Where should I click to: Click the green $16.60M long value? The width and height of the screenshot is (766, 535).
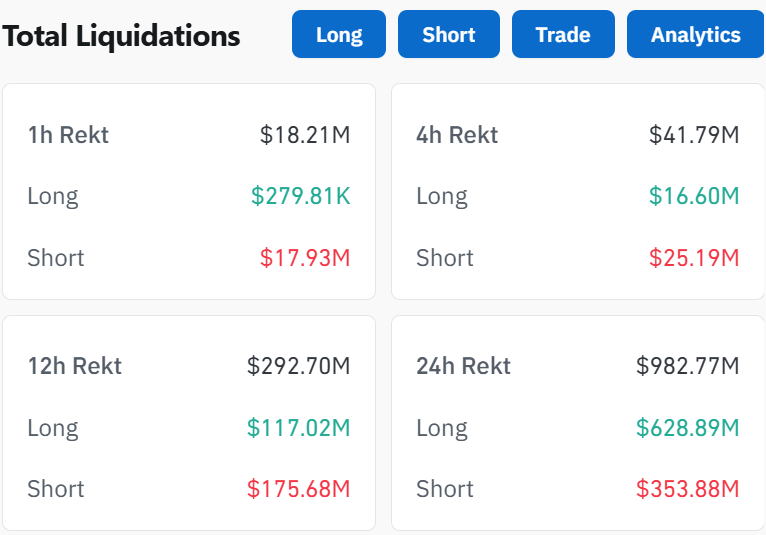(694, 196)
